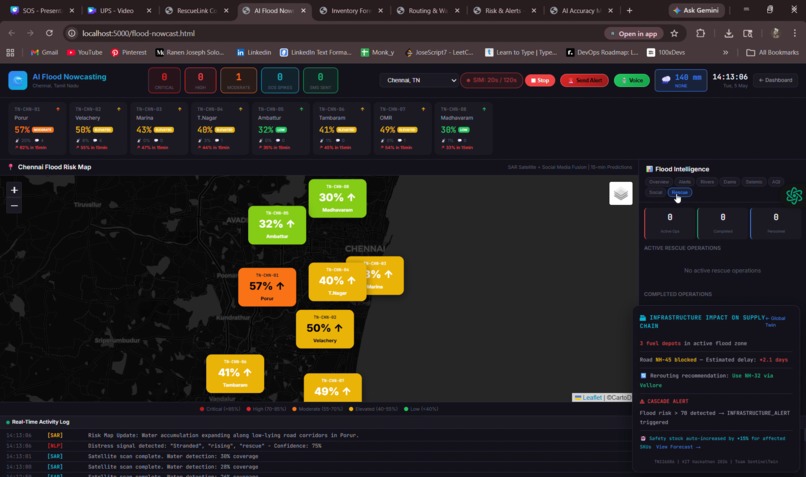The height and width of the screenshot is (477, 806).
Task: Select the Velachery 50% zone card
Action: [x=98, y=129]
